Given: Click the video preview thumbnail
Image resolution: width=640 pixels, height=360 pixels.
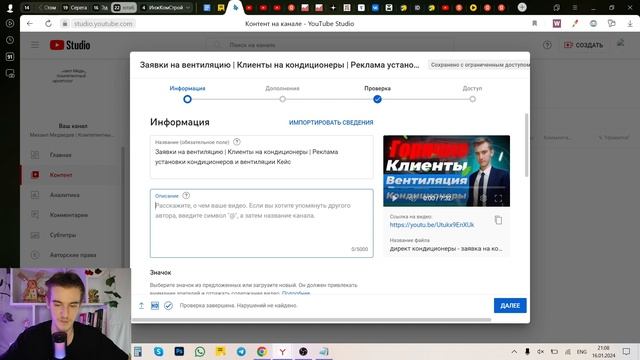Looking at the screenshot, I should [447, 171].
